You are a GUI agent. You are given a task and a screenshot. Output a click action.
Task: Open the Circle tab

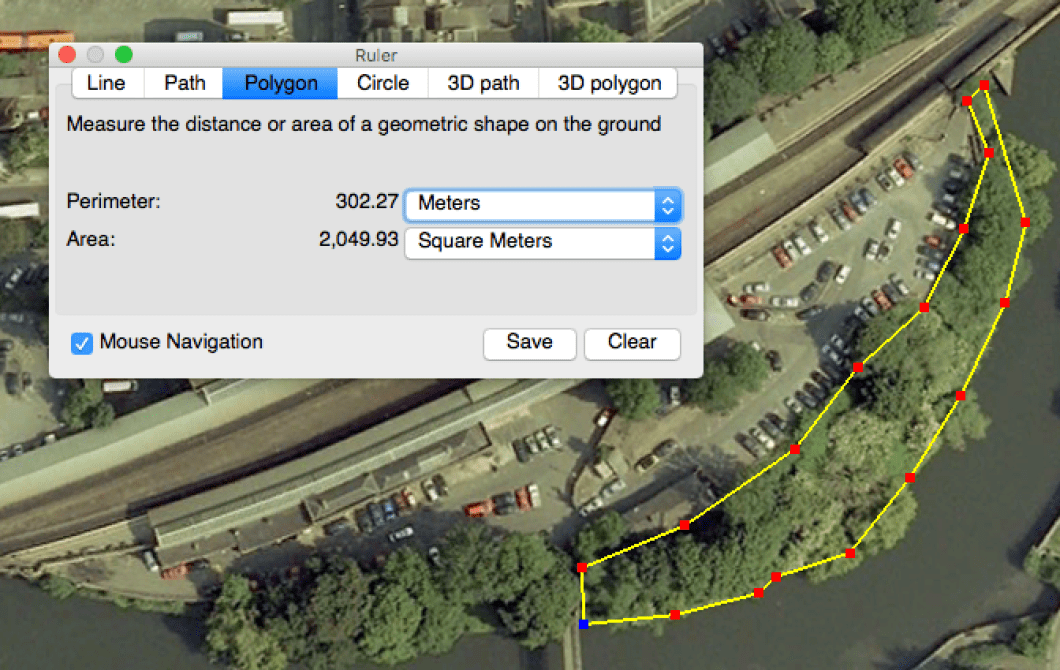383,83
